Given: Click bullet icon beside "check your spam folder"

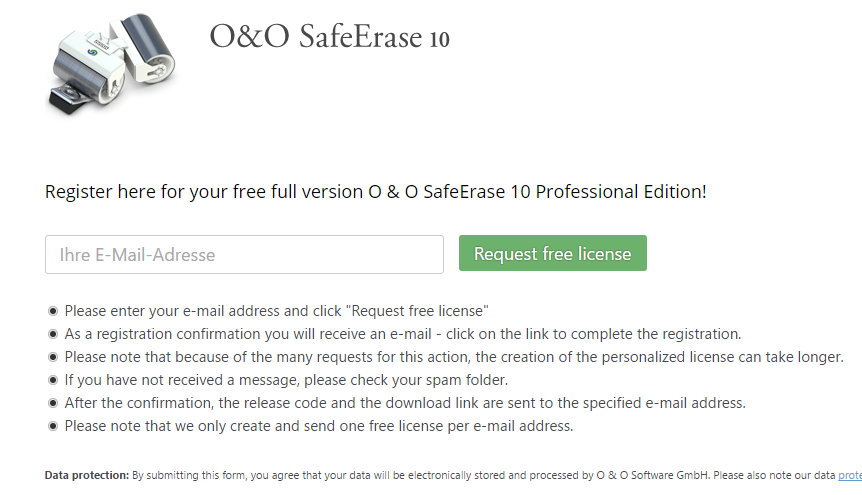Looking at the screenshot, I should point(53,380).
